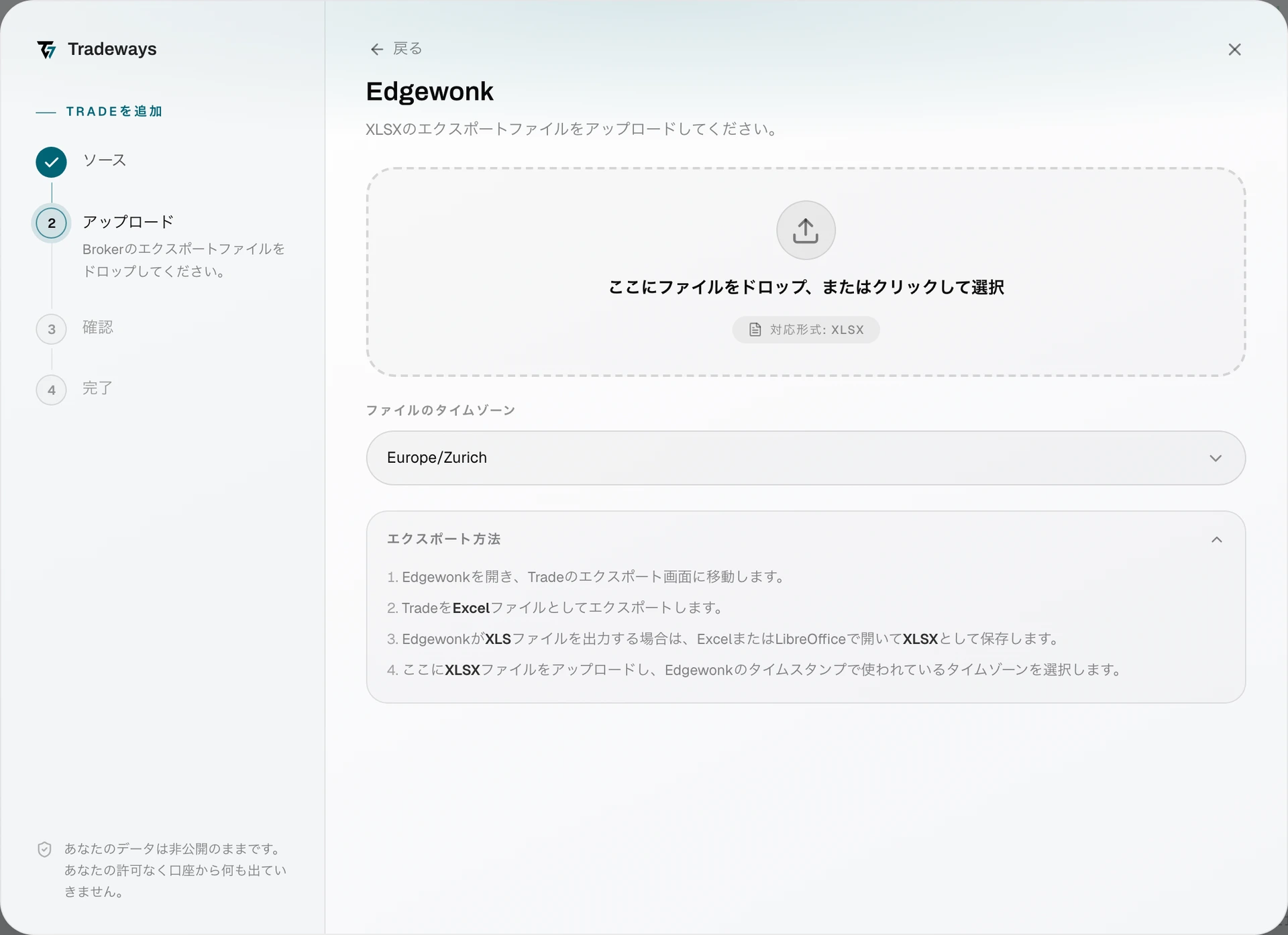Click Brokerのエクスポートファイル description text
Image resolution: width=1288 pixels, height=935 pixels.
pos(184,260)
